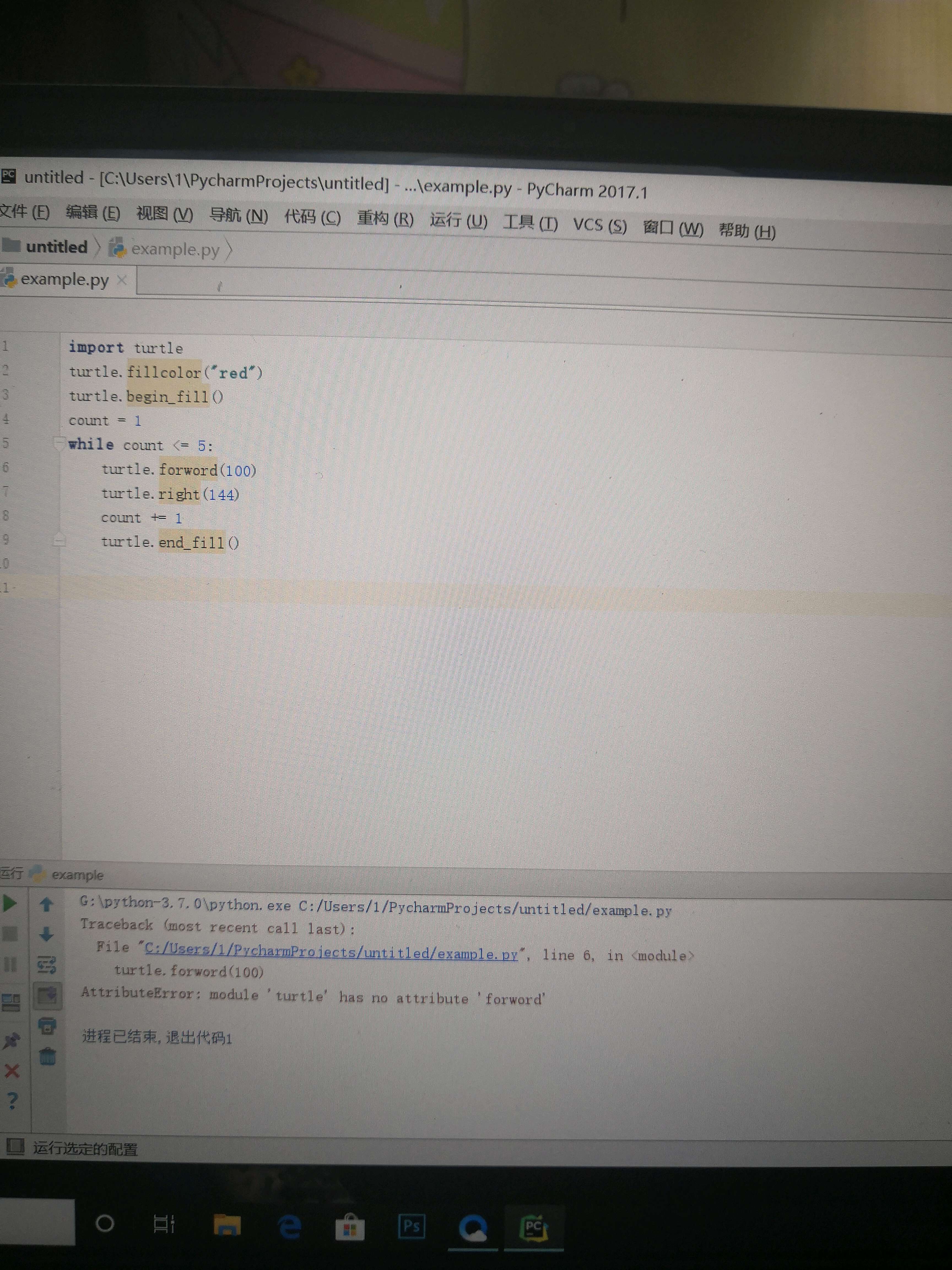Toggle soft-wrap icon in Run console
The width and height of the screenshot is (952, 1270).
pos(47,965)
